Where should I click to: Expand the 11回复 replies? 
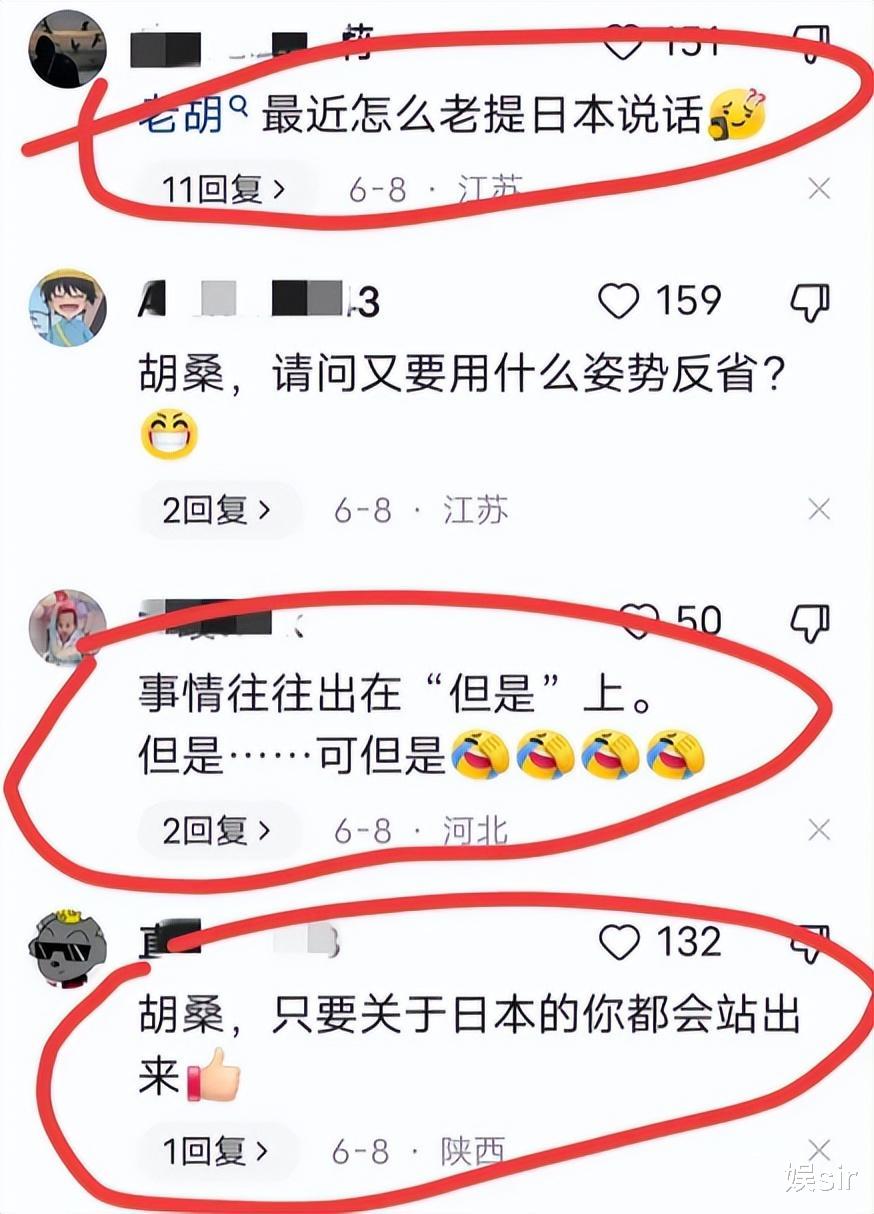point(223,189)
